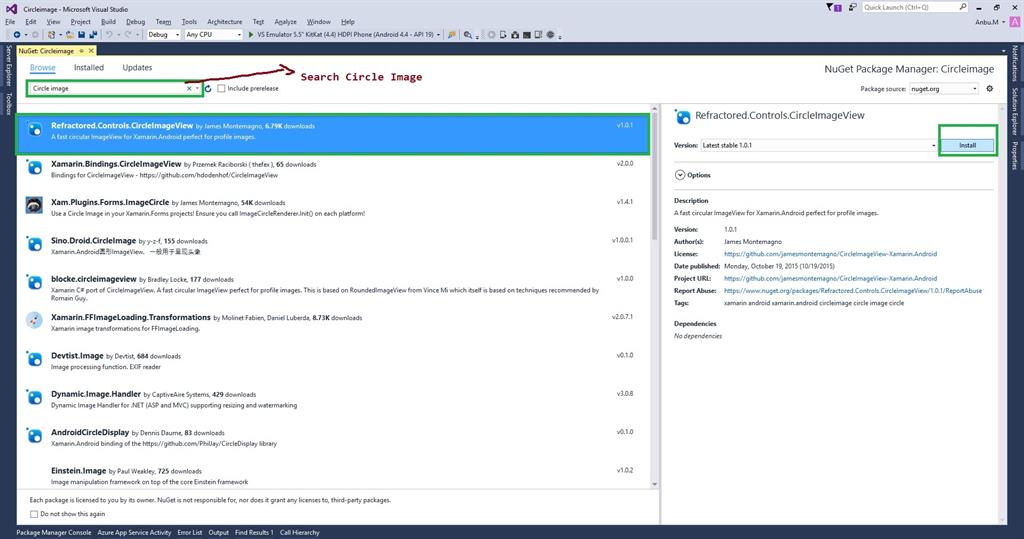Click the Open File toolbar icon
The height and width of the screenshot is (539, 1024).
coord(69,35)
